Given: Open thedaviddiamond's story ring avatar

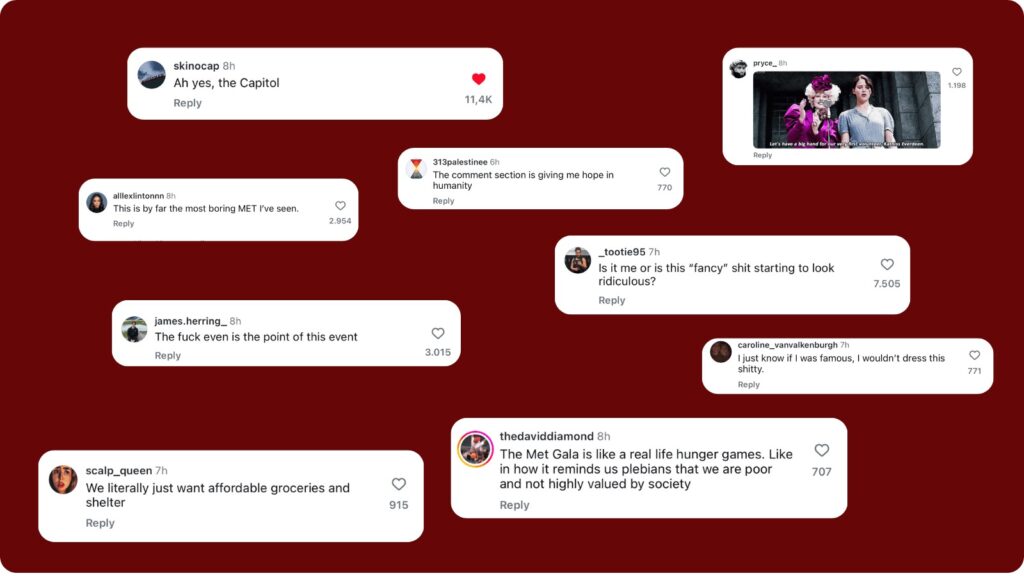Looking at the screenshot, I should pos(475,449).
